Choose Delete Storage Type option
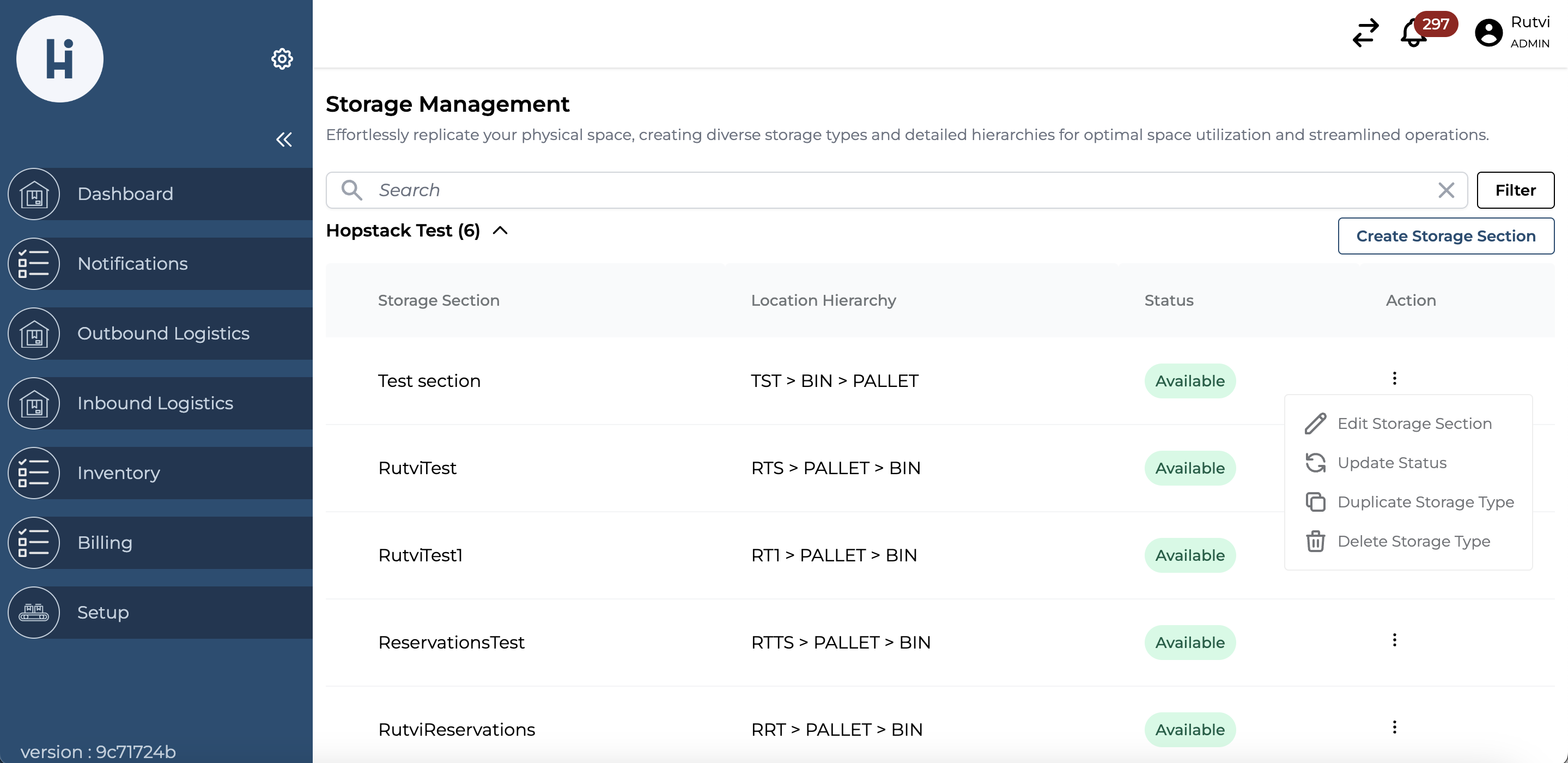This screenshot has height=763, width=1568. pyautogui.click(x=1413, y=541)
